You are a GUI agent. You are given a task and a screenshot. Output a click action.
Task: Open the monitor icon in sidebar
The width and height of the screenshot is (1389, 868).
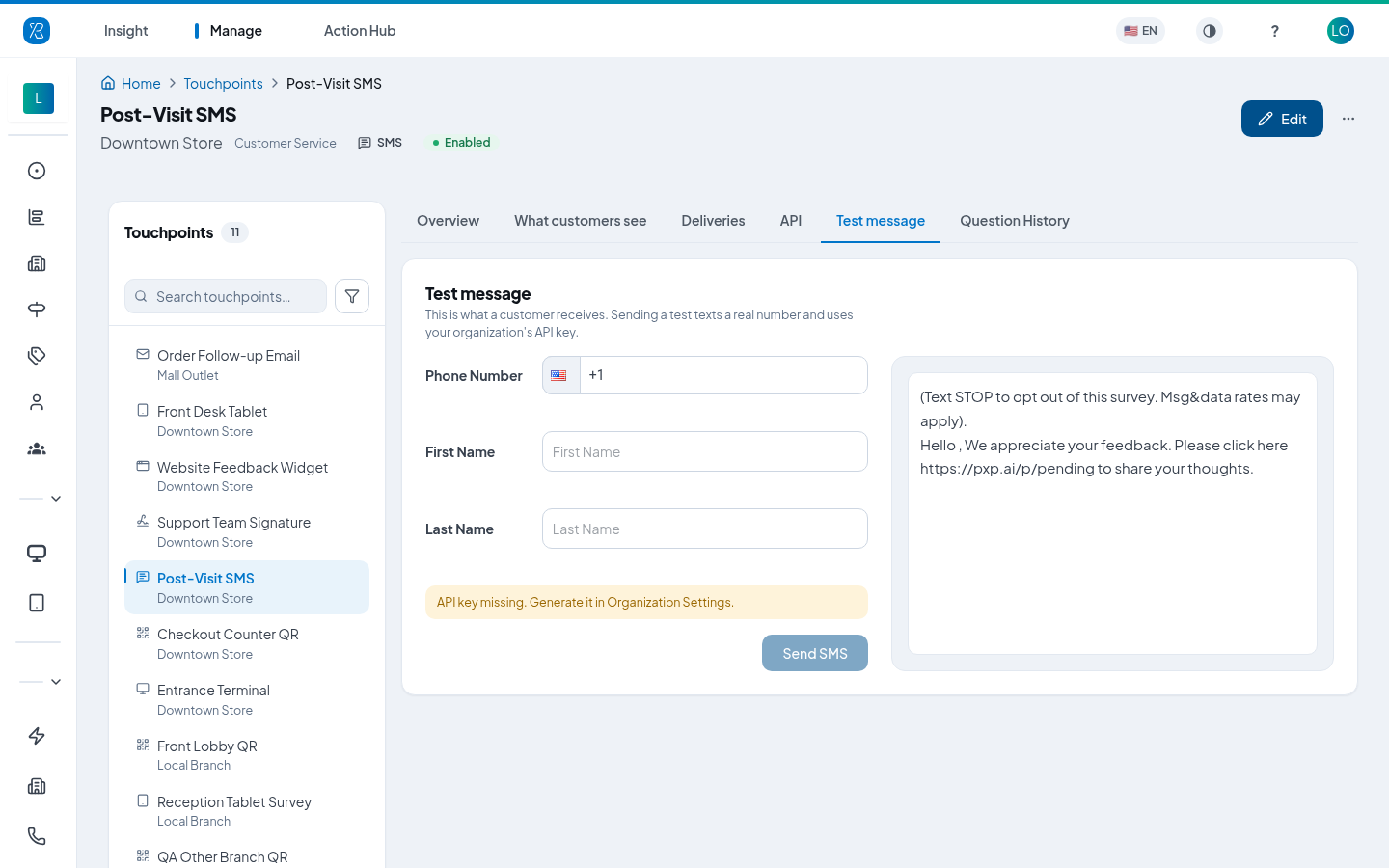(37, 554)
